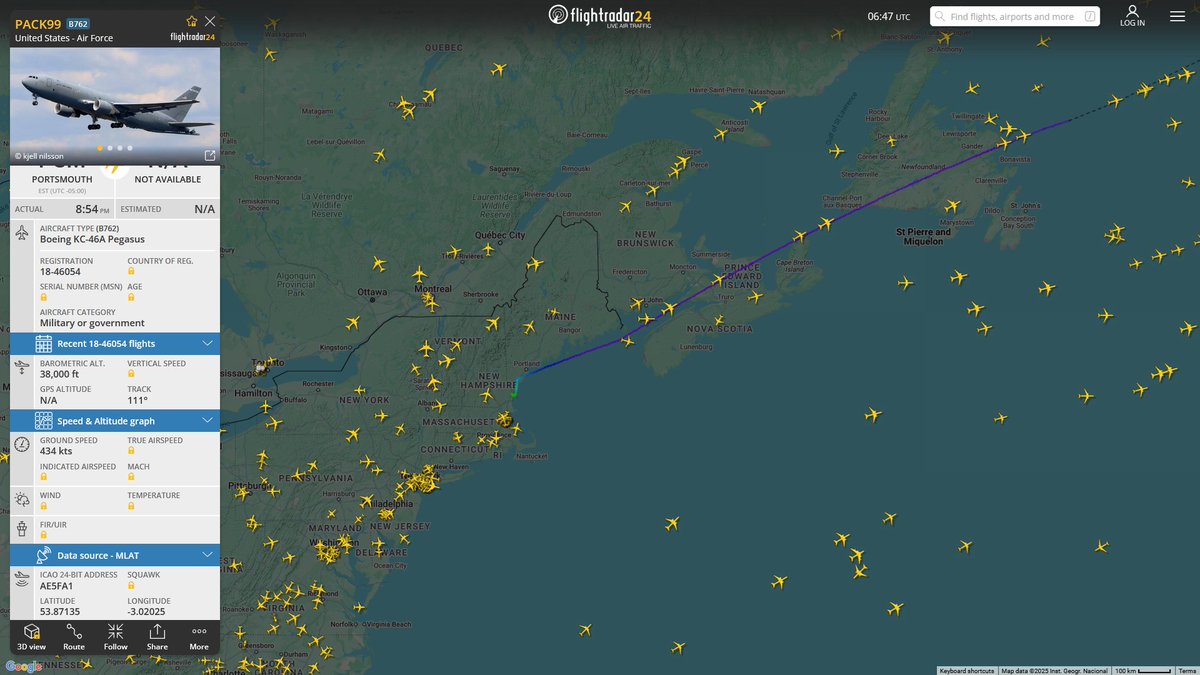The image size is (1200, 675).
Task: Click the longitude value -3.02025
Action: [x=146, y=611]
